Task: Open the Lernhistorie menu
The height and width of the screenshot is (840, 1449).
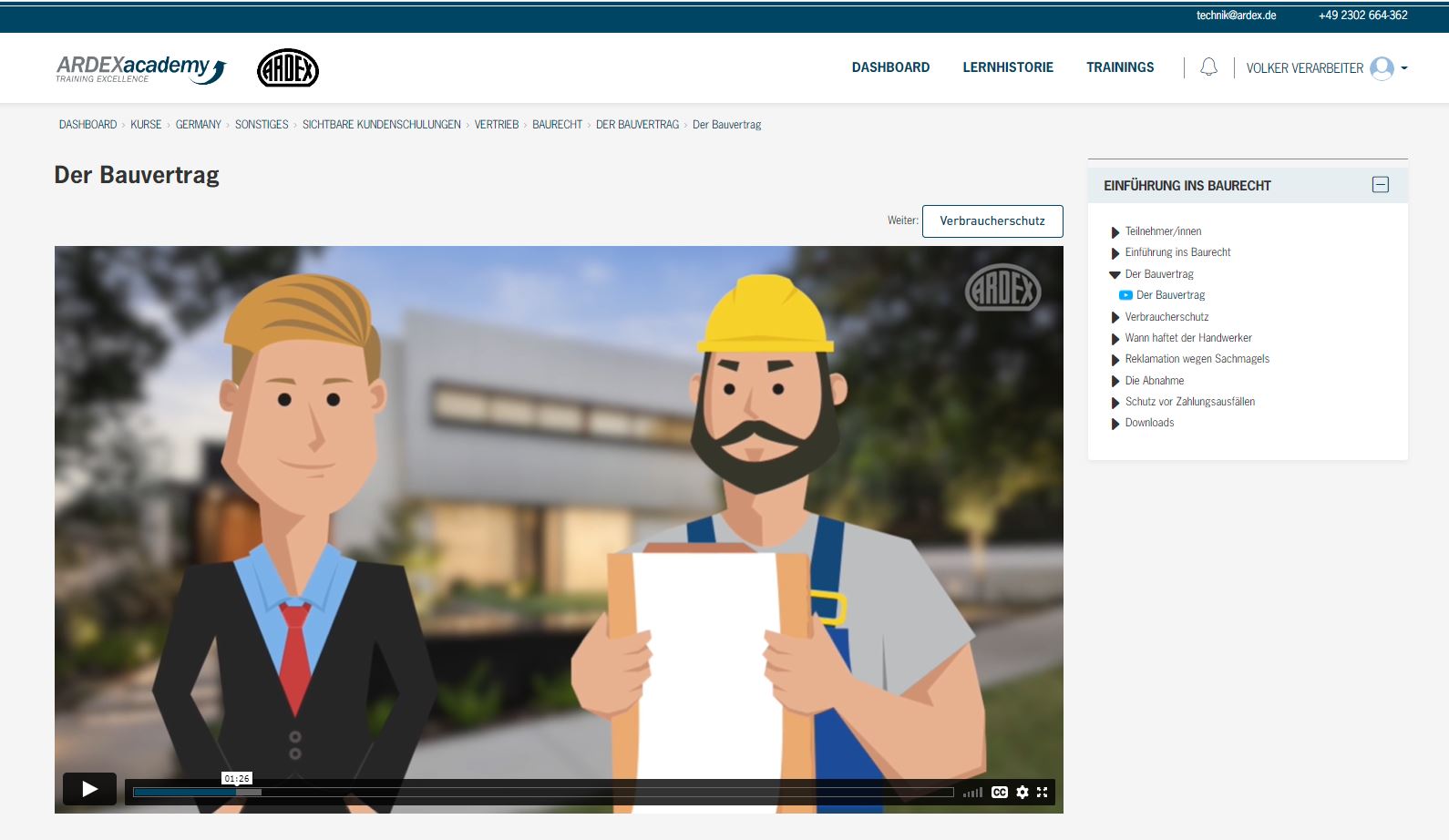Action: pos(1008,67)
